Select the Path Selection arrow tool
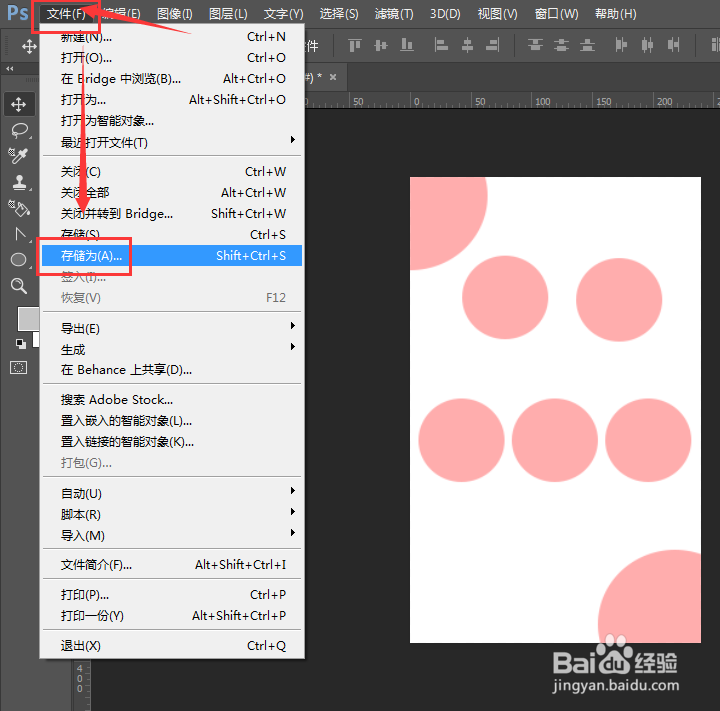The image size is (720, 711). (x=19, y=234)
